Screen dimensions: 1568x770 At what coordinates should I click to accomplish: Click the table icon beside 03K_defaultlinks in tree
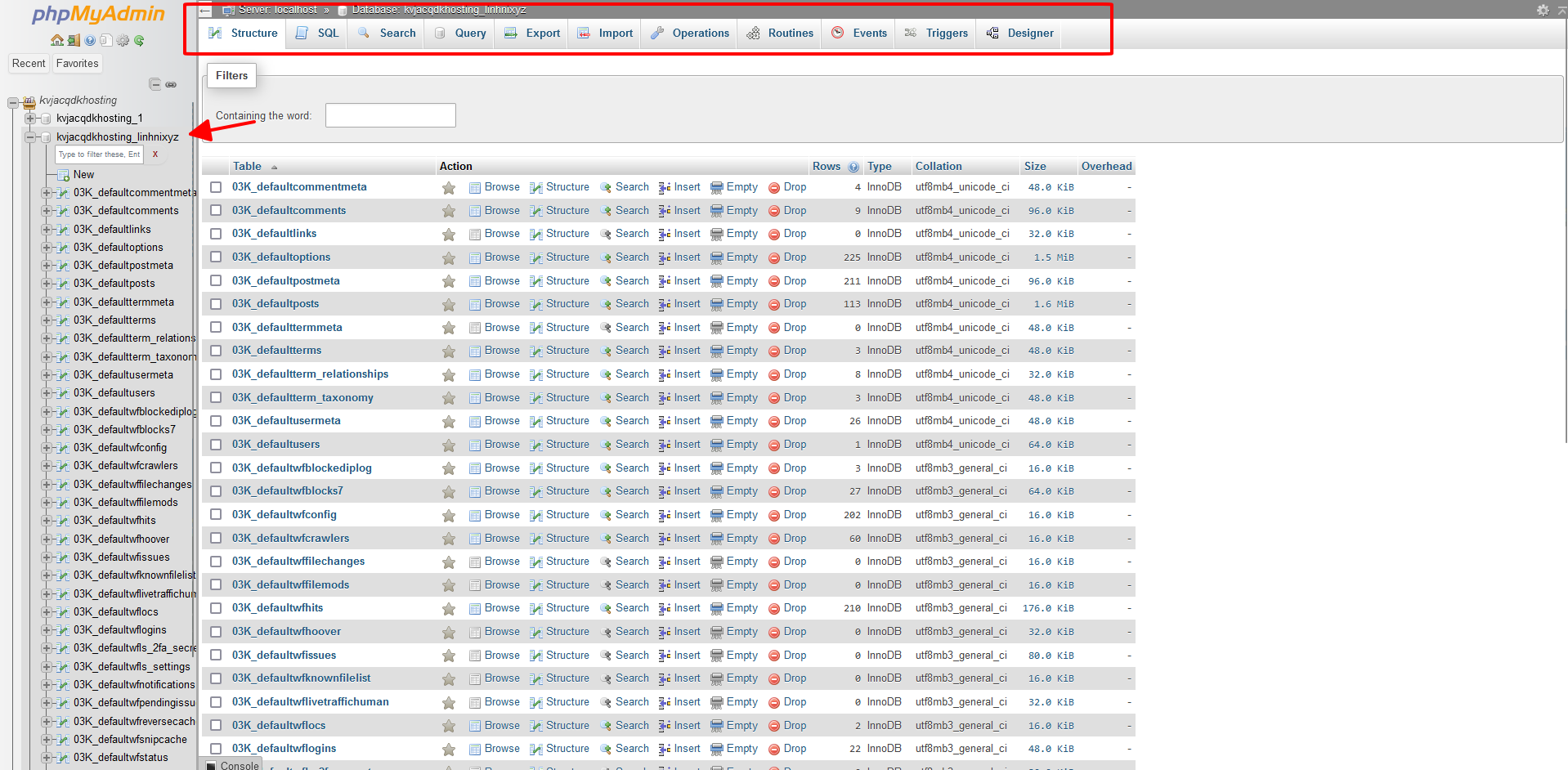coord(63,230)
